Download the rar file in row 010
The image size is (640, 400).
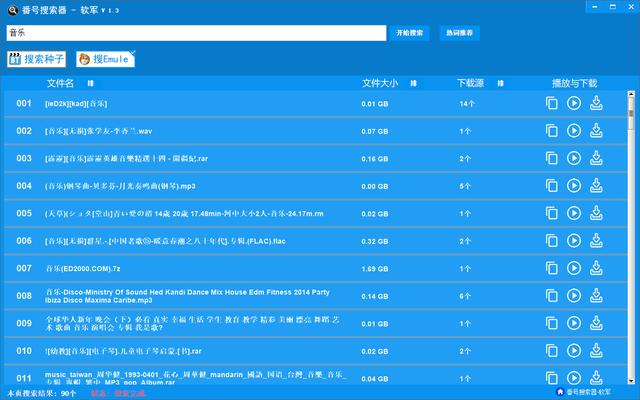pyautogui.click(x=596, y=350)
